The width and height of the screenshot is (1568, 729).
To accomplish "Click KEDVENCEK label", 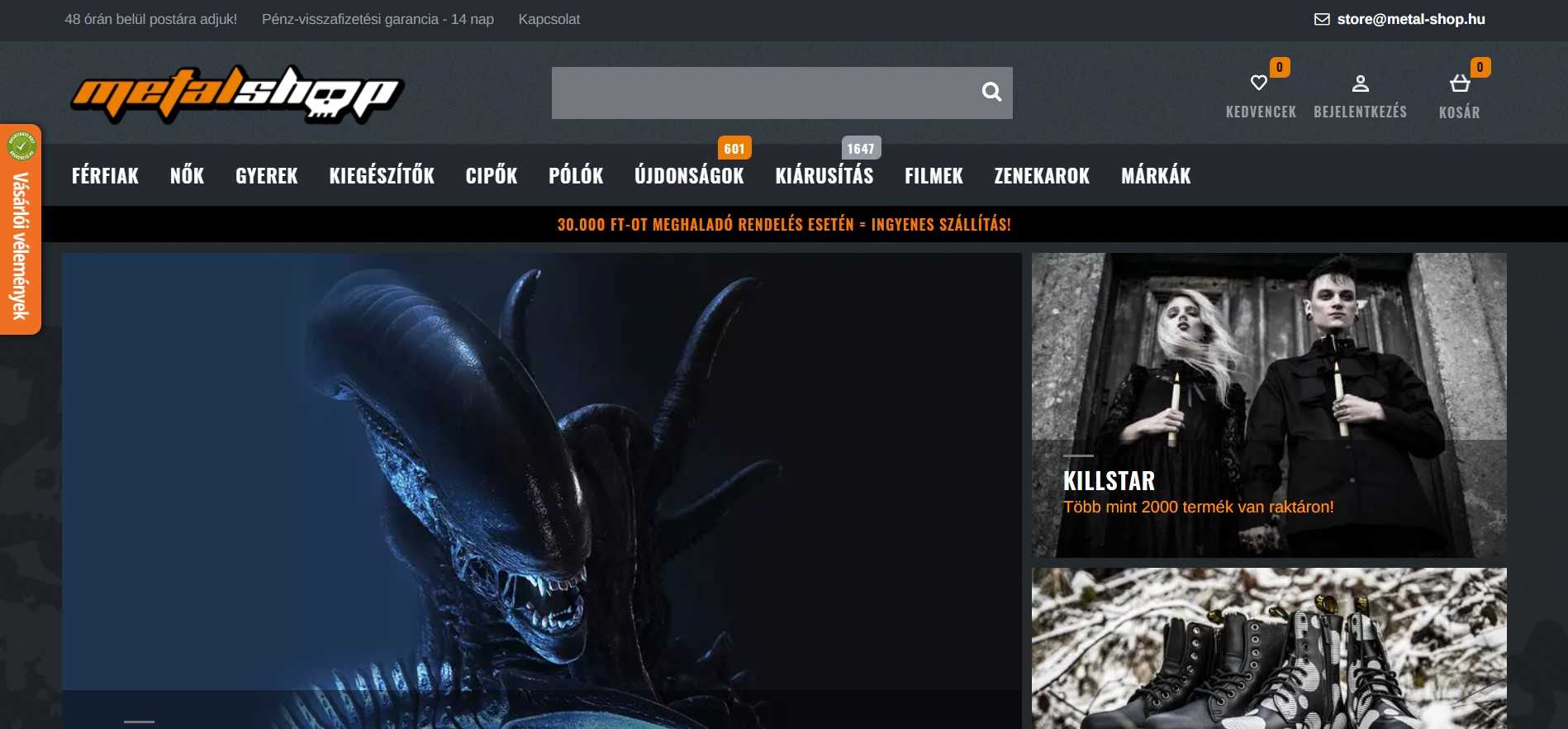I will [x=1261, y=112].
